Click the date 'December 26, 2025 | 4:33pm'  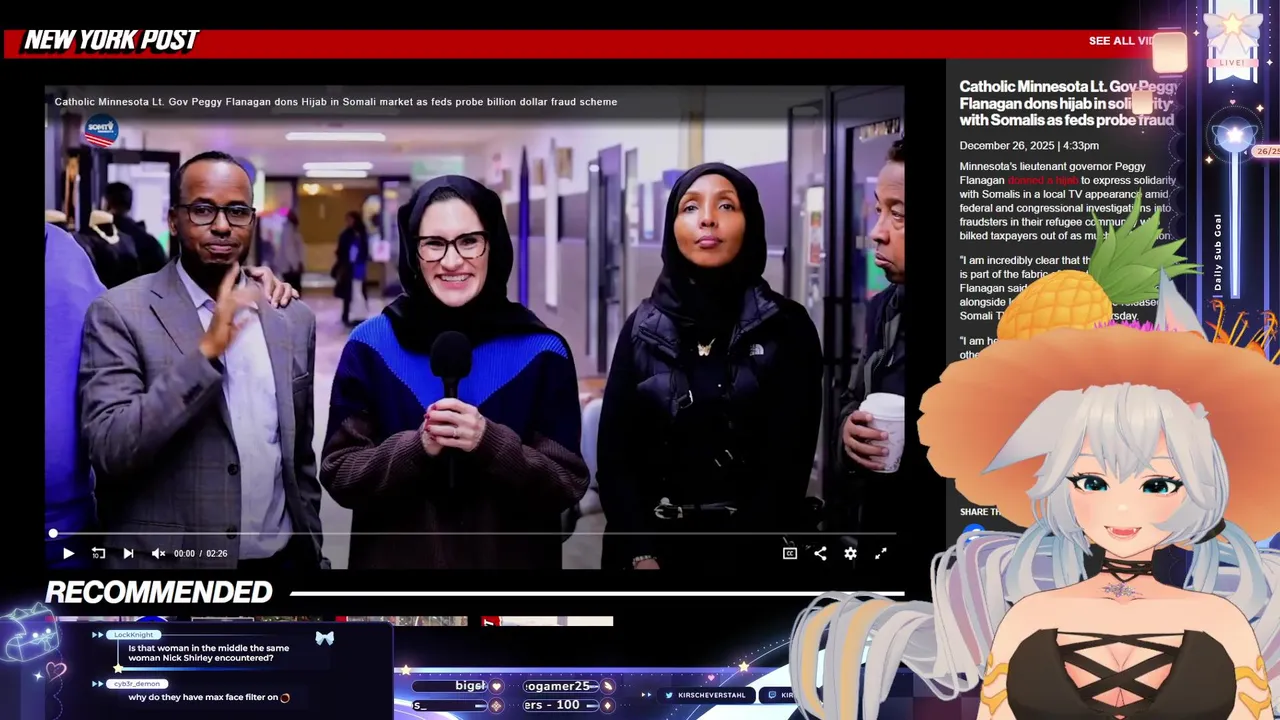[x=1029, y=146]
